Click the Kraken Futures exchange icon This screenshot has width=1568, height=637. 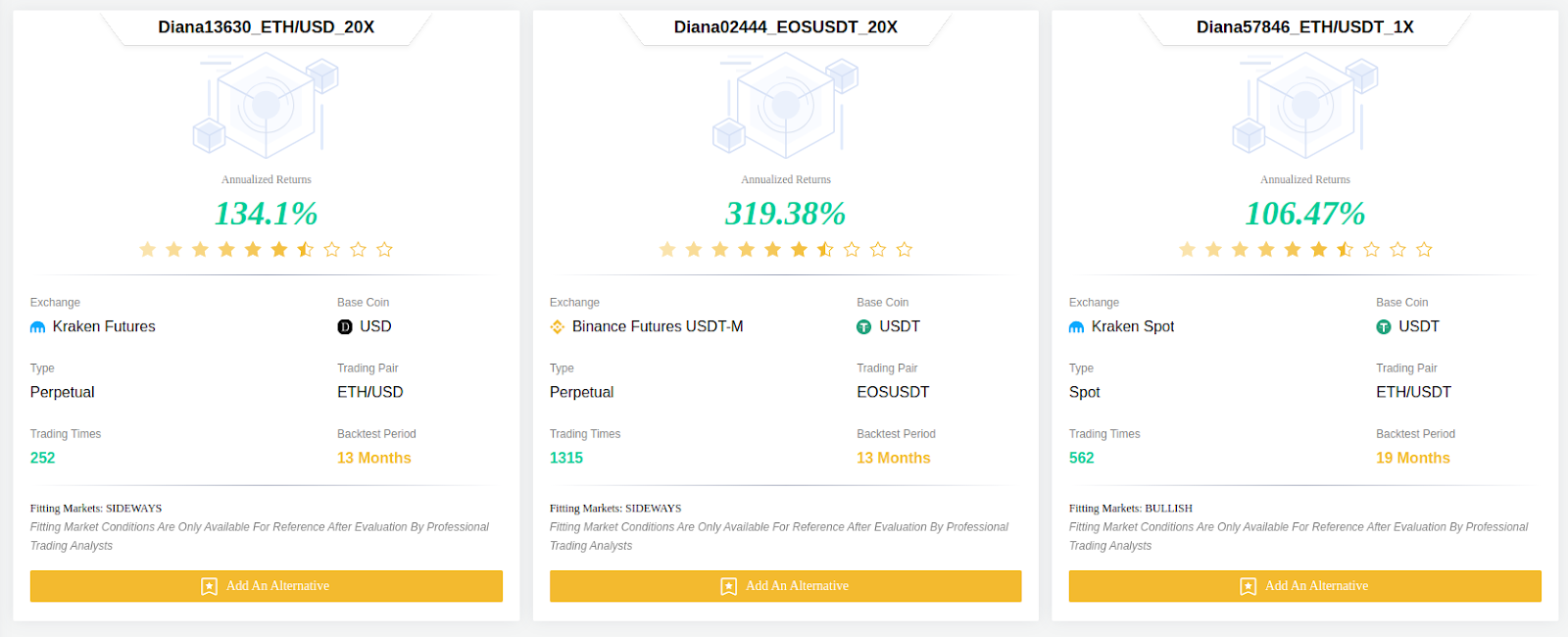(x=37, y=327)
